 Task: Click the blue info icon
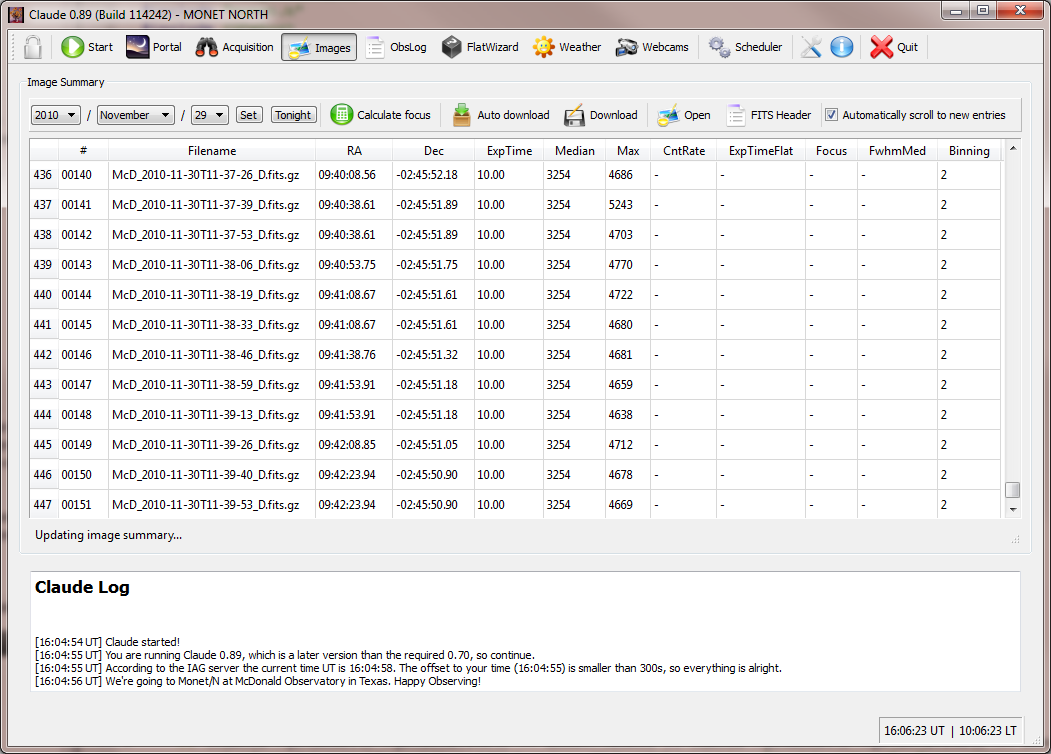pos(842,47)
